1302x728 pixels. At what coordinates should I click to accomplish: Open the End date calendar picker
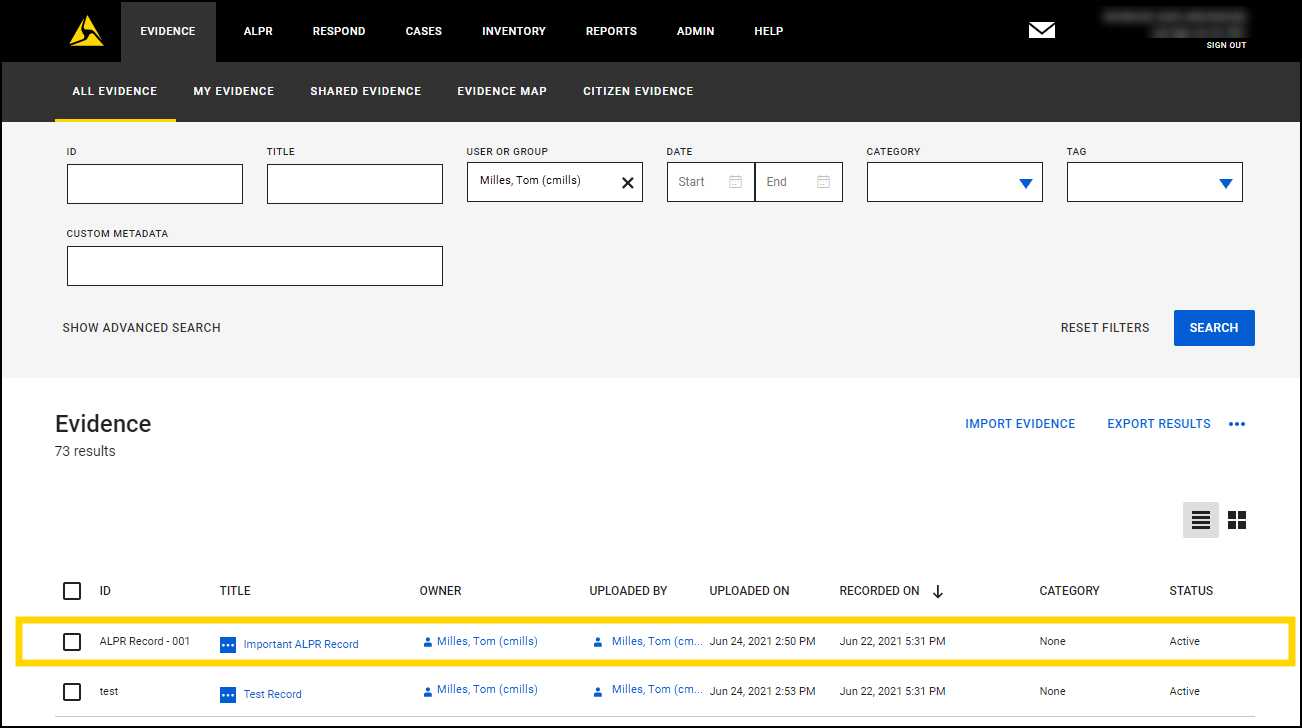(x=823, y=181)
